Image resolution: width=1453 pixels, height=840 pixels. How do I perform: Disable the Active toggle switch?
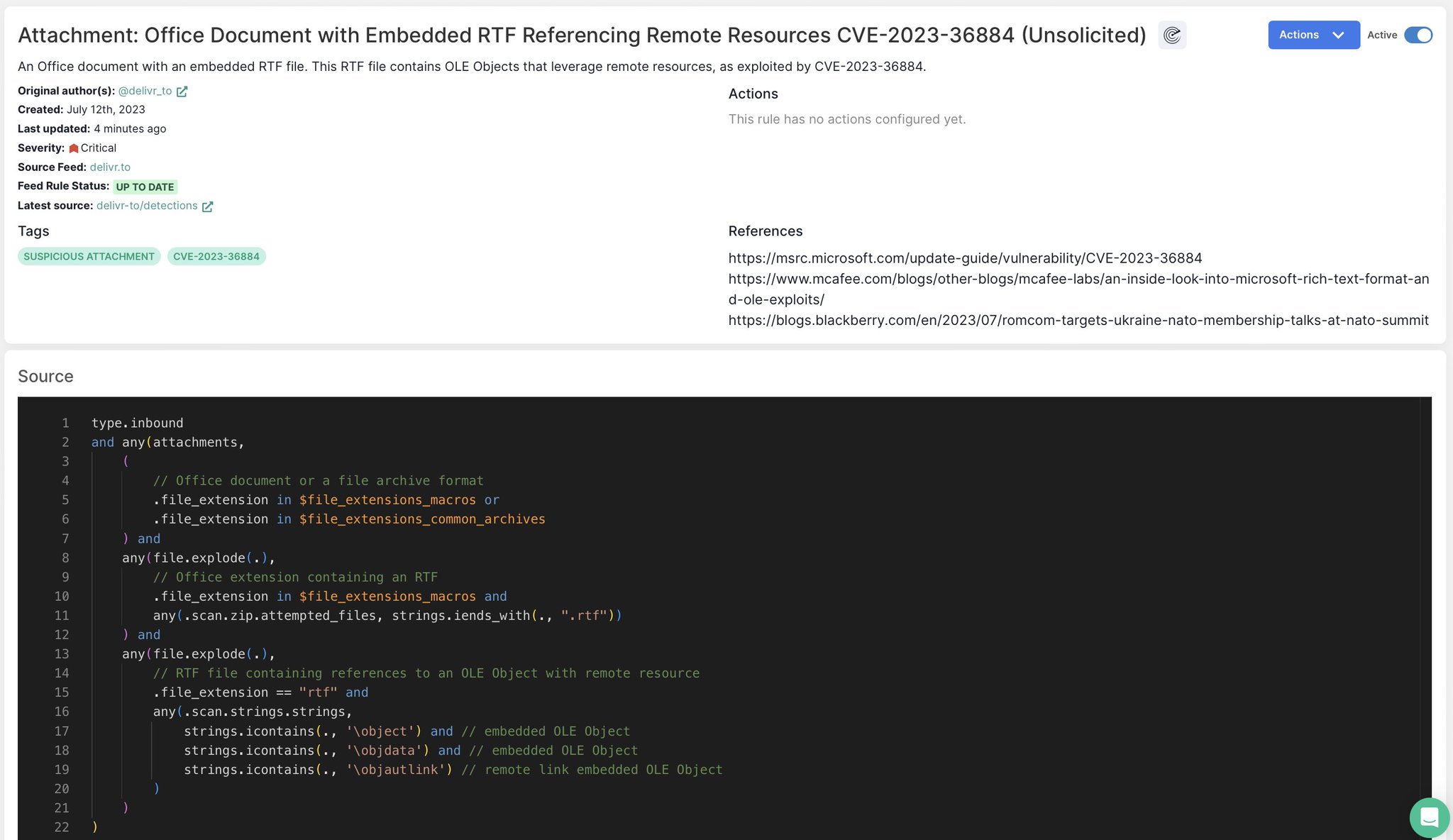coord(1418,34)
